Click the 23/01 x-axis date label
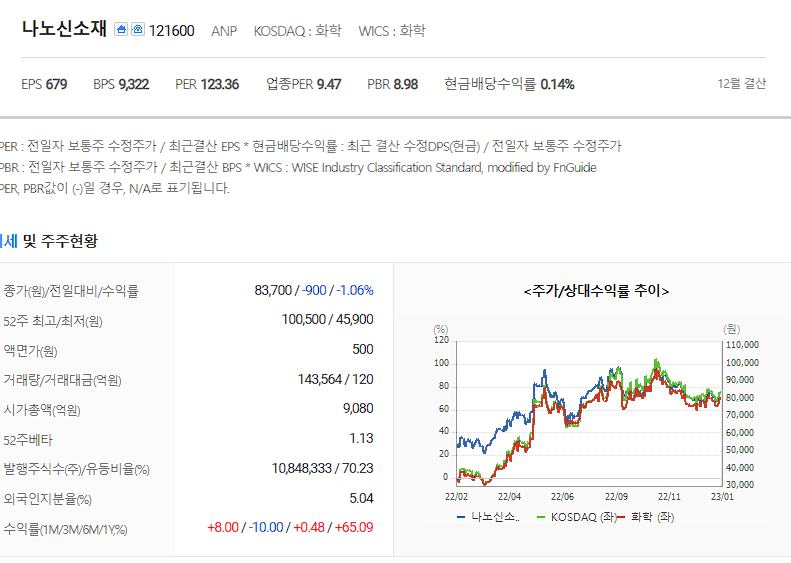 [722, 497]
